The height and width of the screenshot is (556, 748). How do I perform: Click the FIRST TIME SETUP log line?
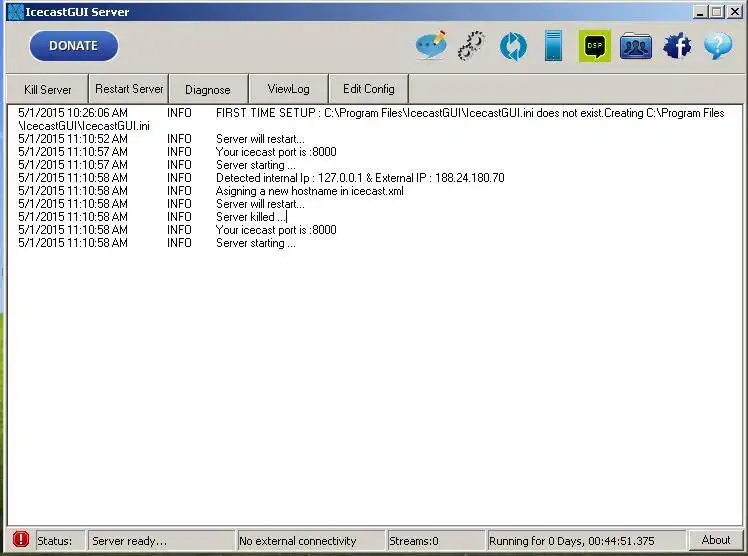tap(371, 113)
